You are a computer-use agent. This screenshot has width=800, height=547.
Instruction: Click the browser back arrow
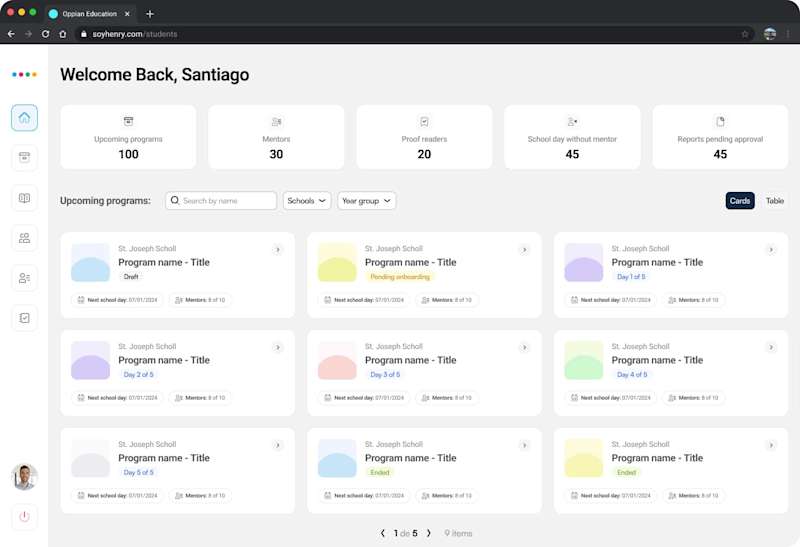coord(11,34)
